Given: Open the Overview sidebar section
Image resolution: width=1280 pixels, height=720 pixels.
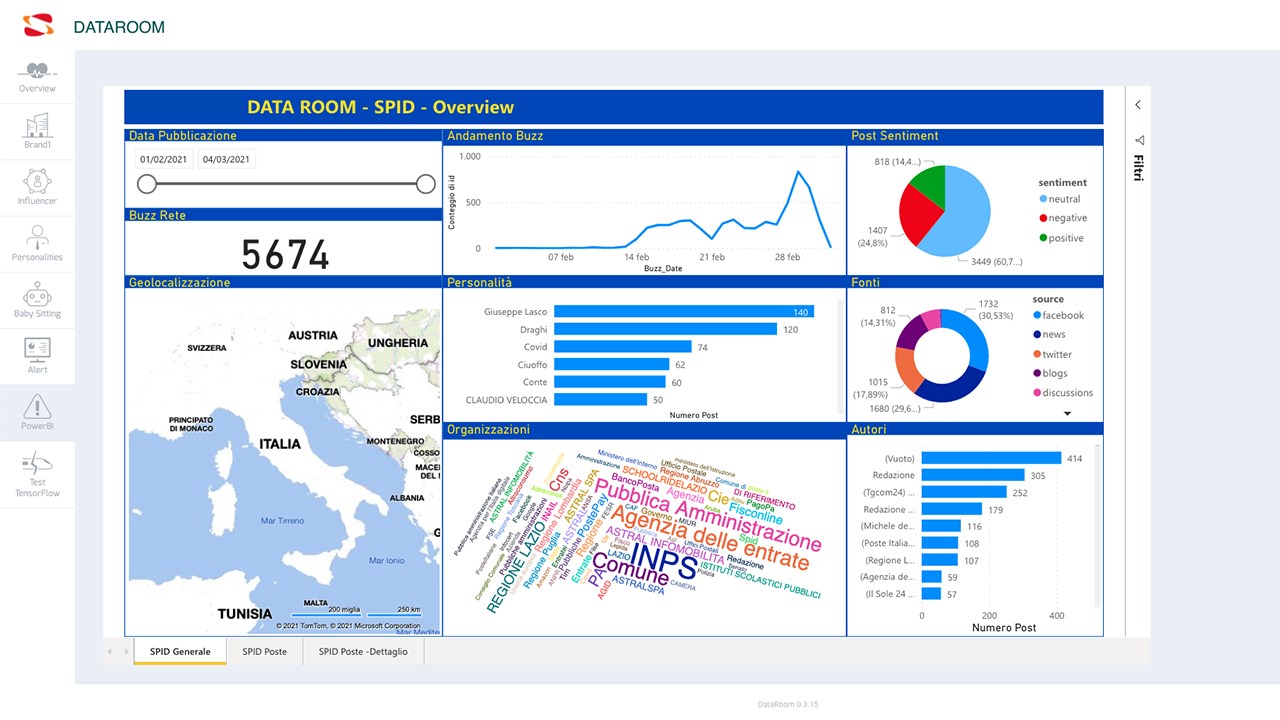Looking at the screenshot, I should click(37, 76).
